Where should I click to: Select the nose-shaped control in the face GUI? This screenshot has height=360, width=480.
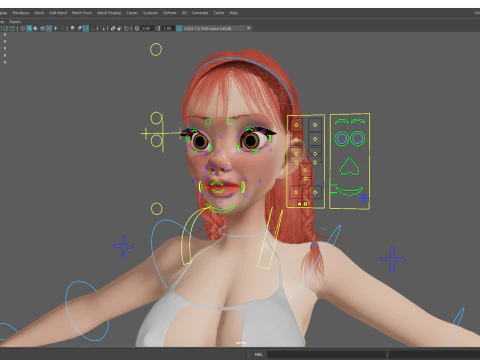pos(350,167)
